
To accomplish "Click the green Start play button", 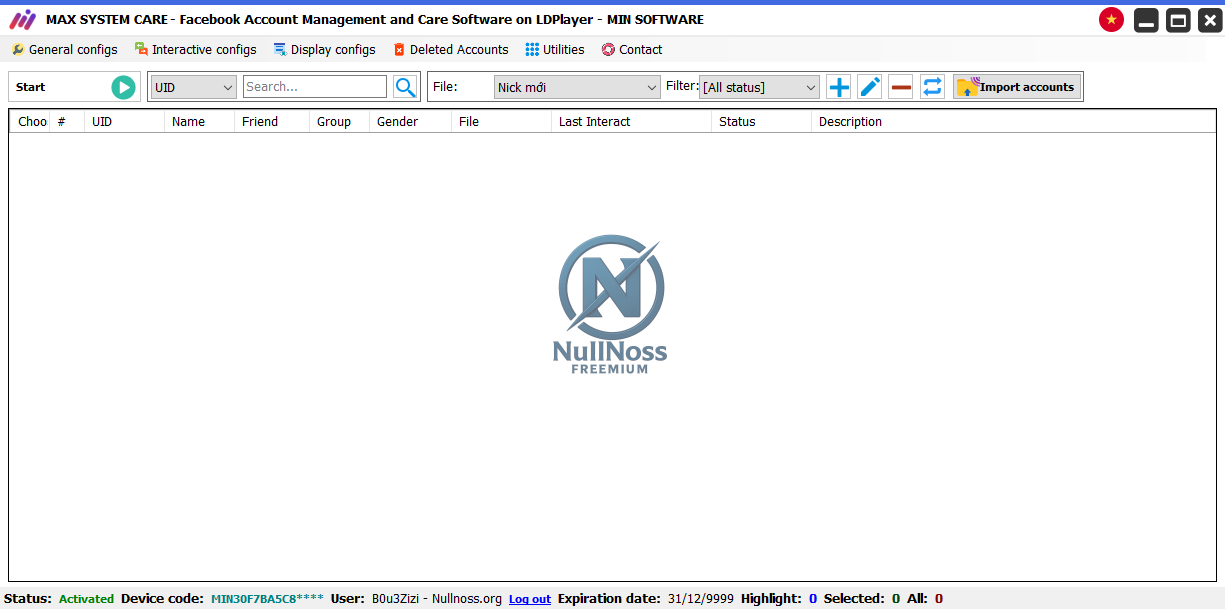I will coord(123,87).
